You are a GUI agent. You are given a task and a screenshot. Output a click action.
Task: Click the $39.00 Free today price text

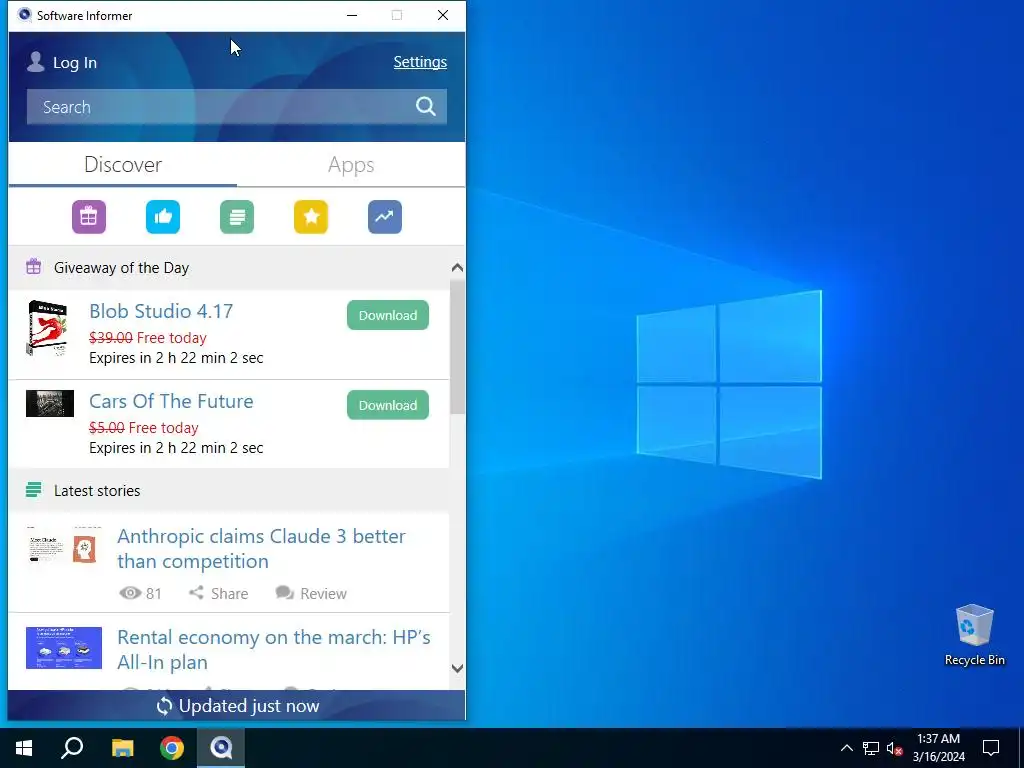(148, 338)
